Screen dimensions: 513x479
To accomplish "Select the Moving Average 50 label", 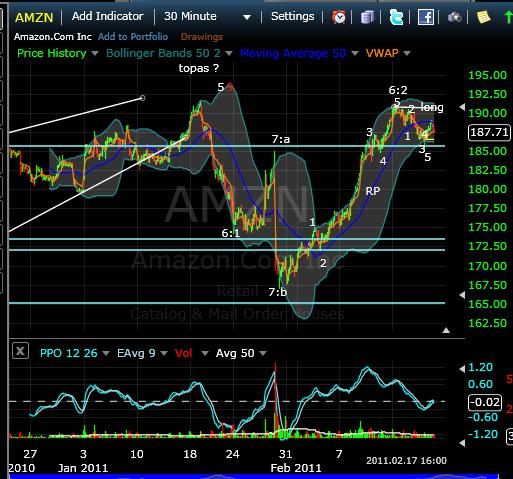I will tap(293, 53).
